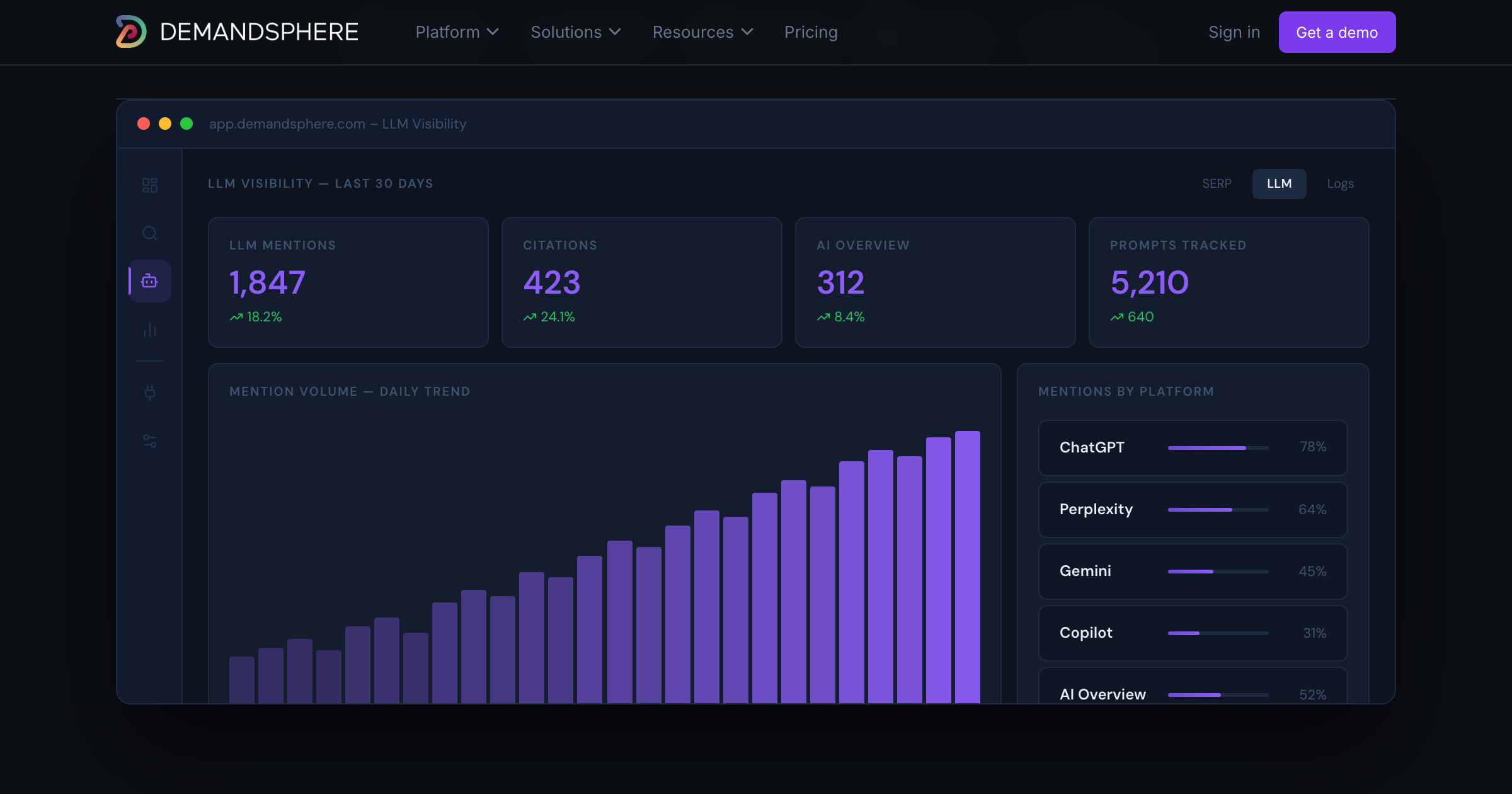Click the green window dot
The height and width of the screenshot is (794, 1512).
pos(186,124)
